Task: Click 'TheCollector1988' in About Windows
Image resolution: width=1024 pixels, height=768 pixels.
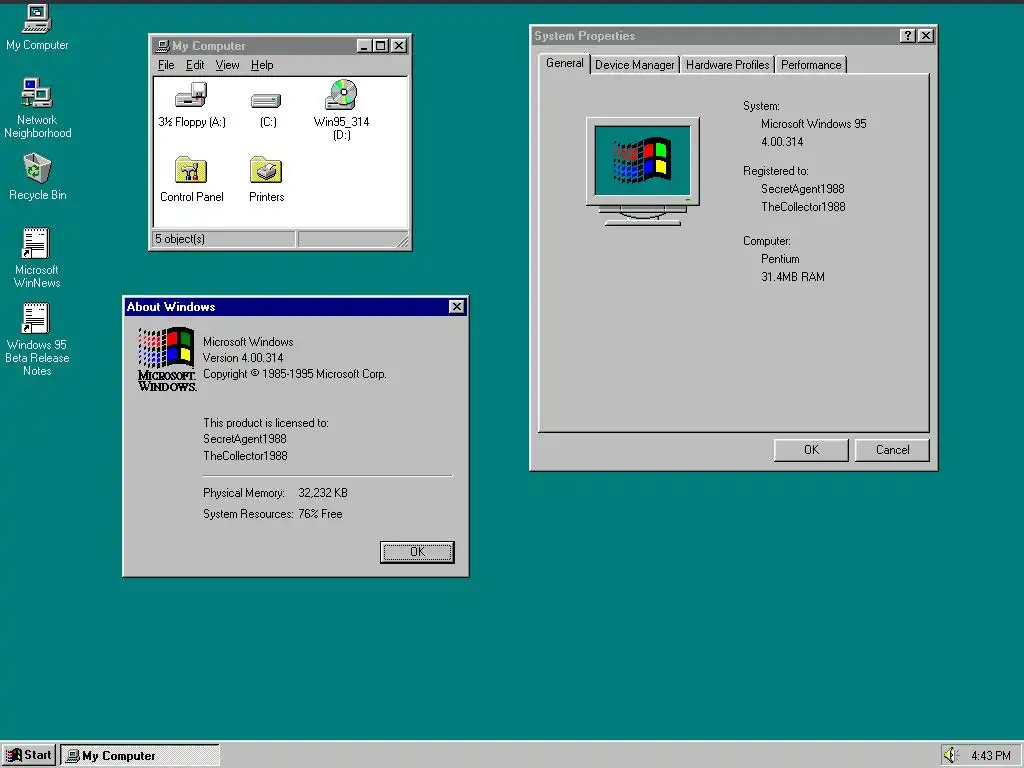Action: pyautogui.click(x=245, y=456)
